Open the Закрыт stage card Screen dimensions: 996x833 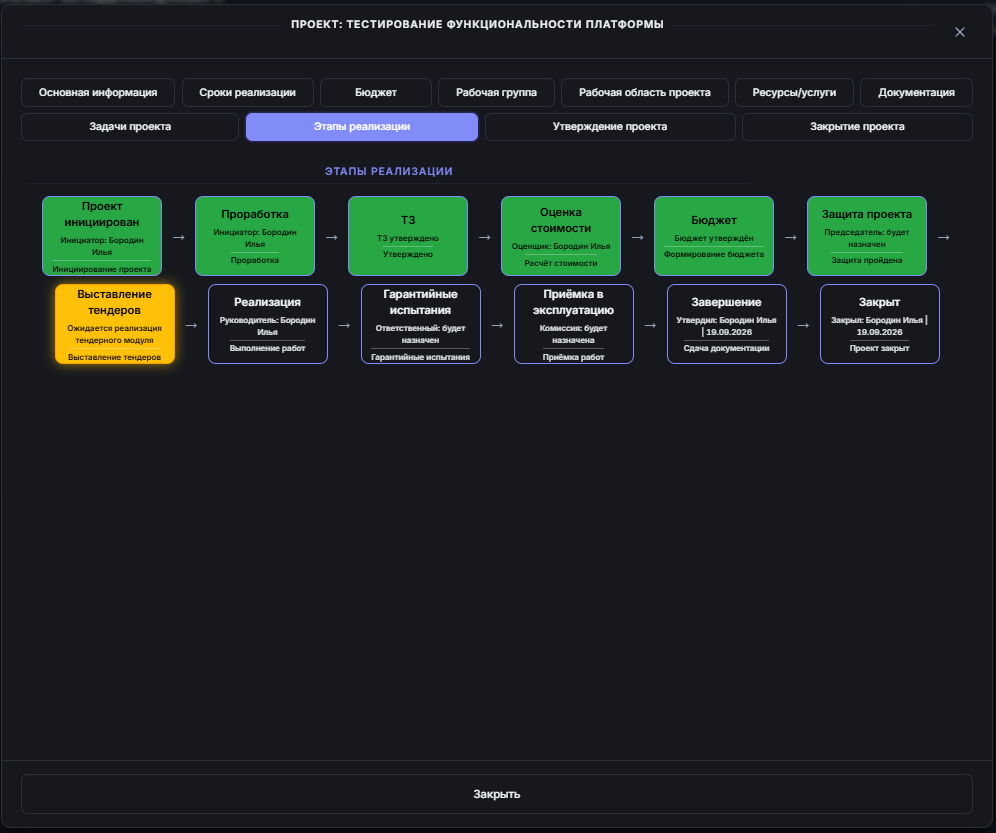point(880,324)
